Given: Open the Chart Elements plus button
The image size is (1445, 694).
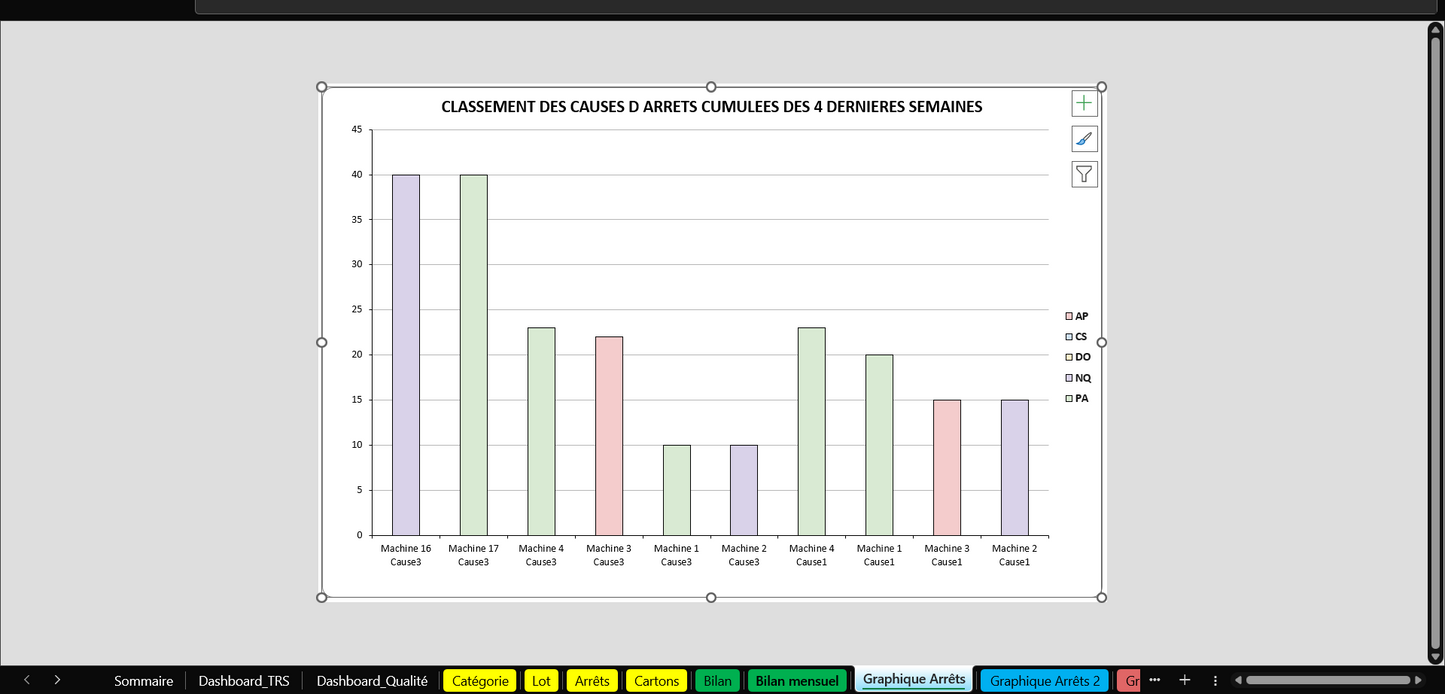Looking at the screenshot, I should tap(1084, 103).
